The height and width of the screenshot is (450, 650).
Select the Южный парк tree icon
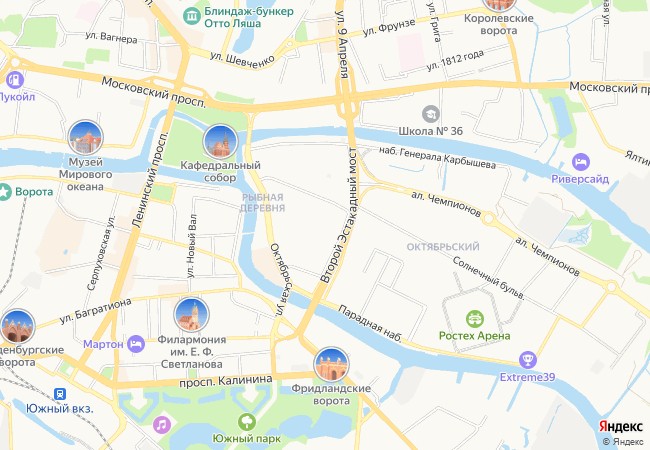[x=247, y=422]
